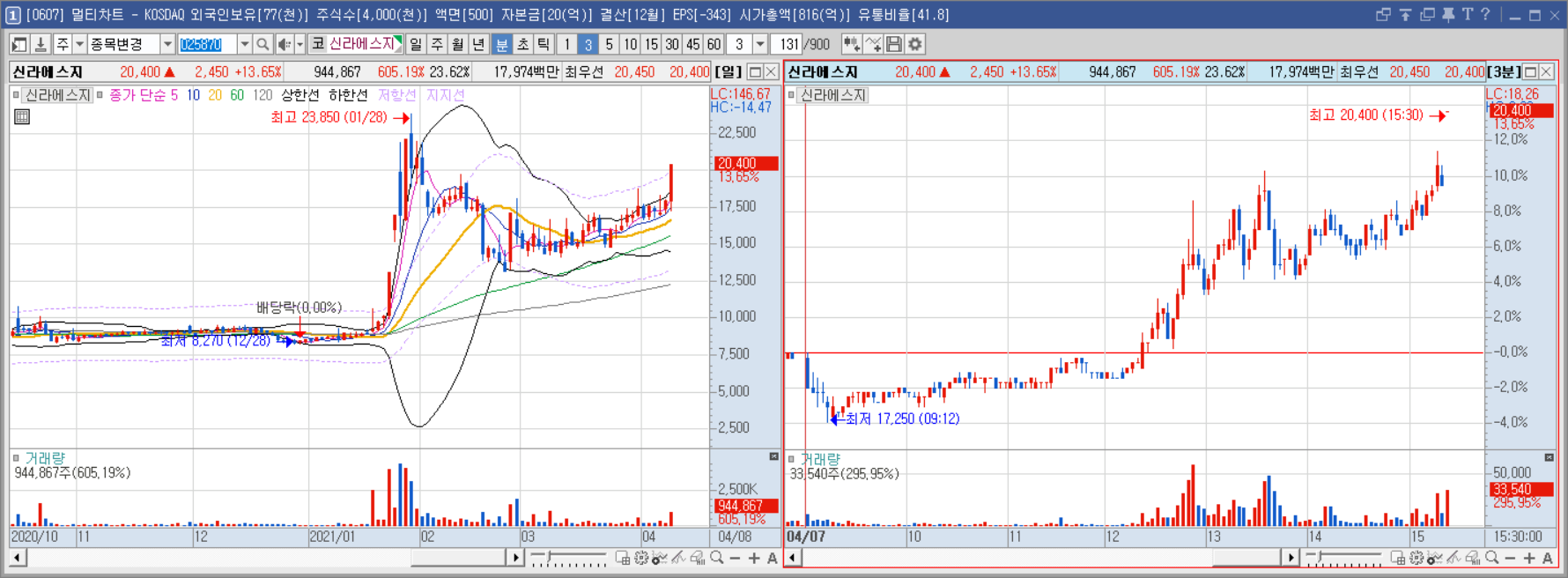Click 거래량 label in 3분 chart
The width and height of the screenshot is (1568, 578).
pyautogui.click(x=820, y=459)
